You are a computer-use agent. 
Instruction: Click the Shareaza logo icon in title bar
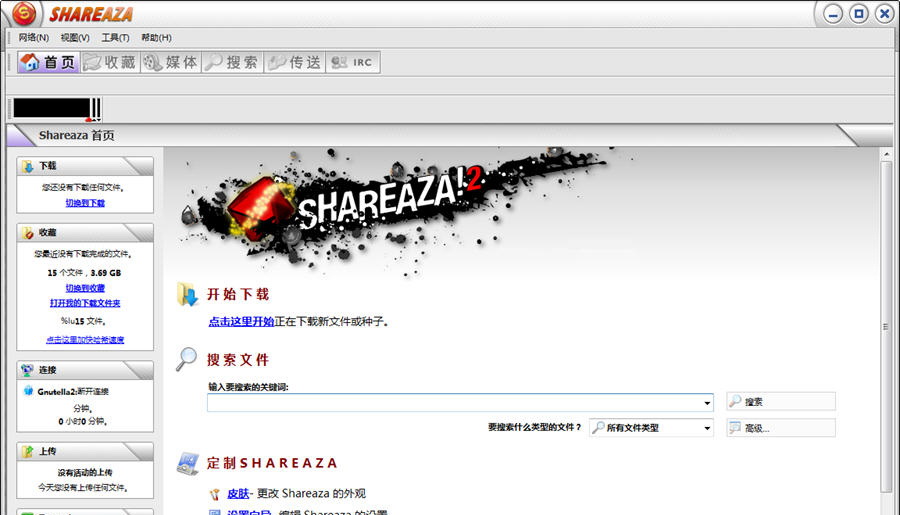click(24, 13)
